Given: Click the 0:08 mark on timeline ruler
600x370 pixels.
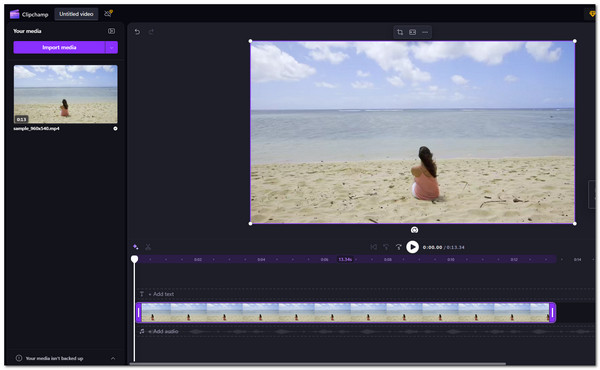Looking at the screenshot, I should [x=388, y=259].
